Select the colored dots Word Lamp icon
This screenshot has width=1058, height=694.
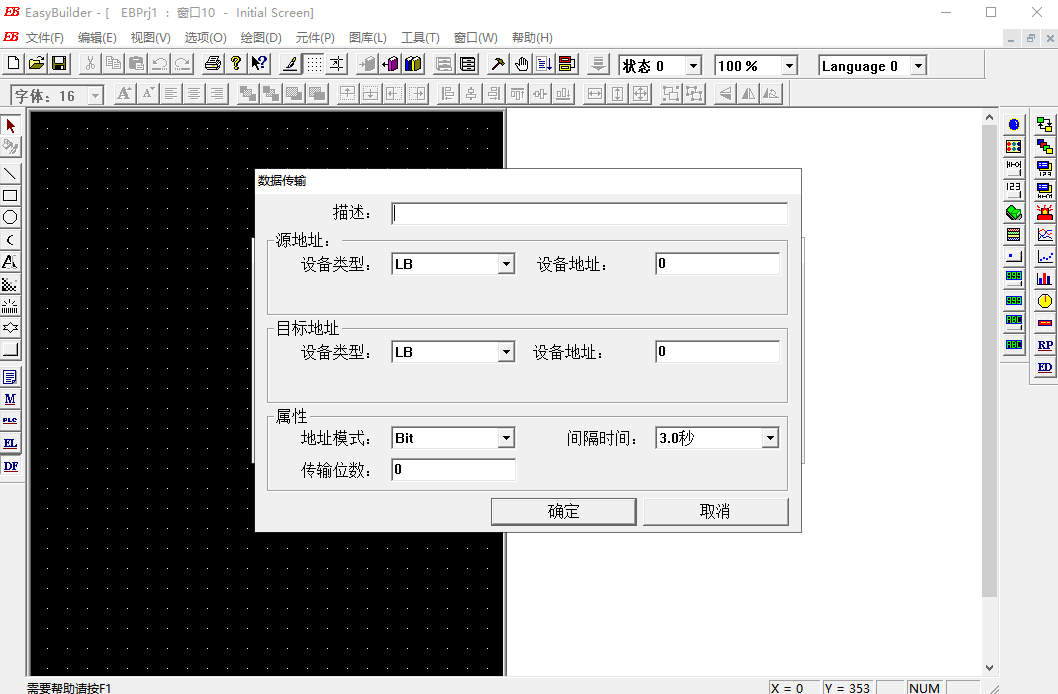click(x=1013, y=146)
